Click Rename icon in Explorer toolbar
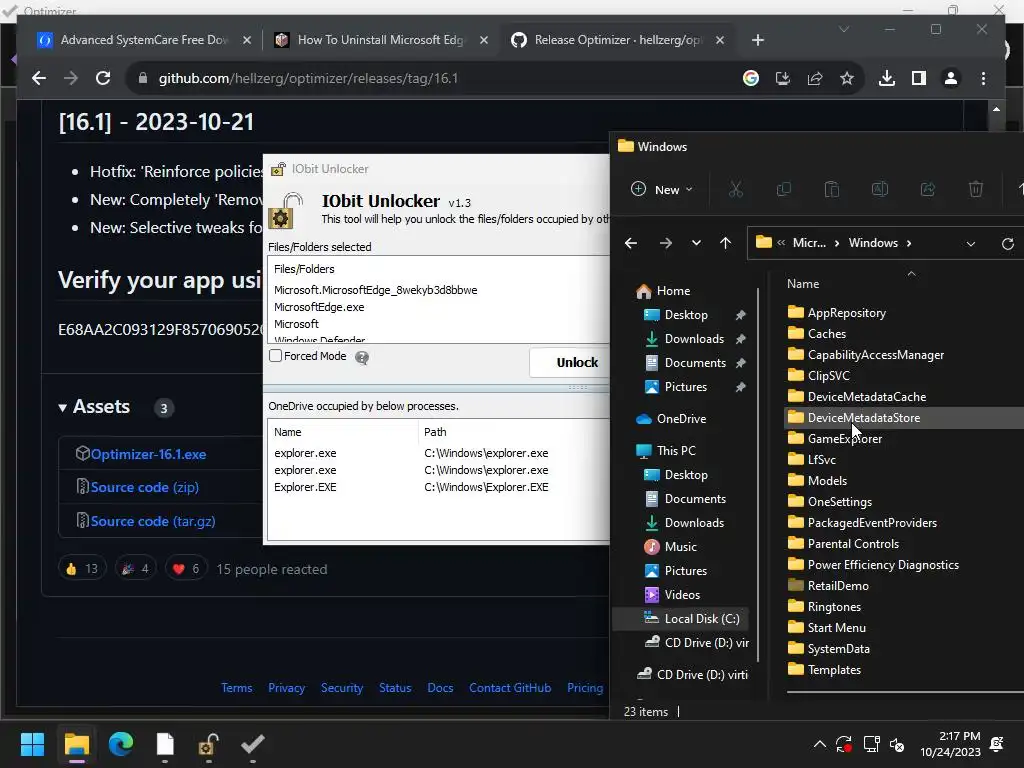The width and height of the screenshot is (1024, 768). click(880, 189)
